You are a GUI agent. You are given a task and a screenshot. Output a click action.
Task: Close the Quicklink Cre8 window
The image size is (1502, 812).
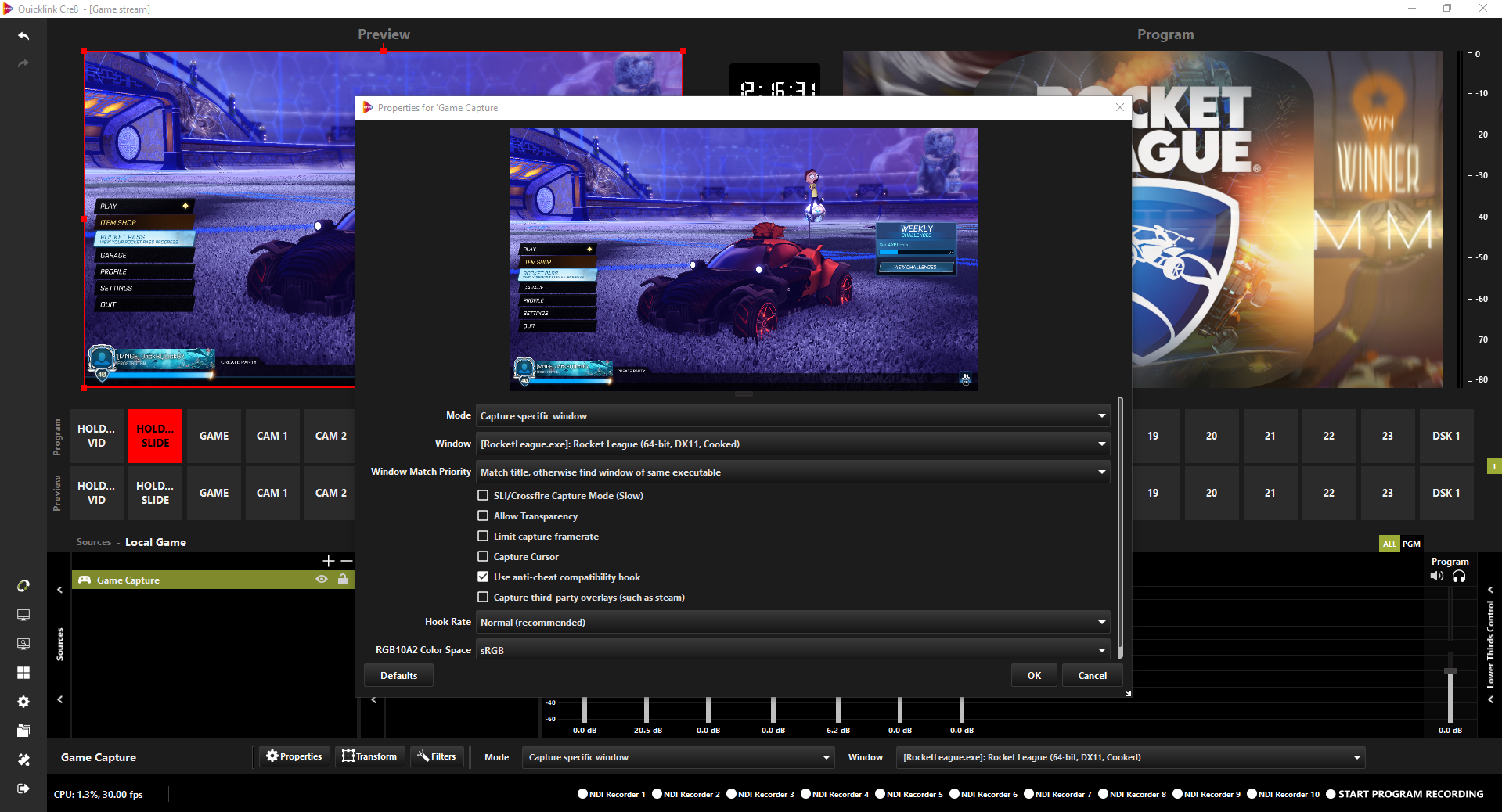point(1483,9)
